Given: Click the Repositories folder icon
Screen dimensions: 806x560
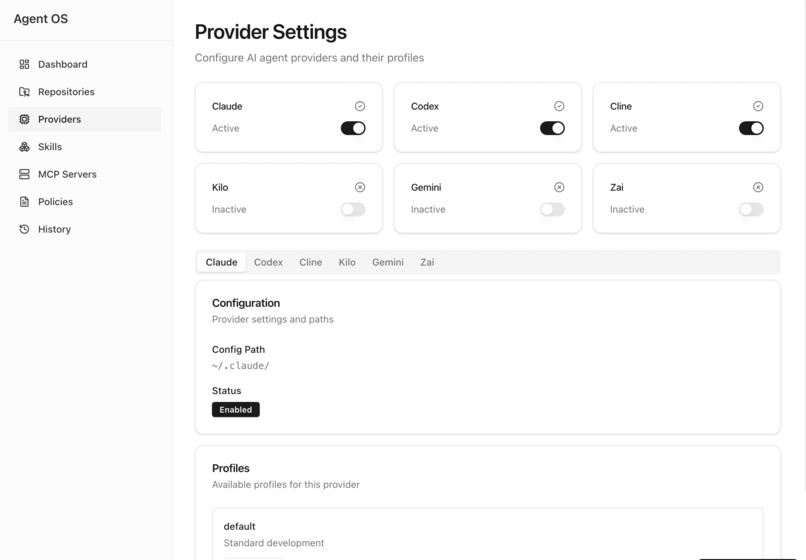Looking at the screenshot, I should [x=24, y=92].
